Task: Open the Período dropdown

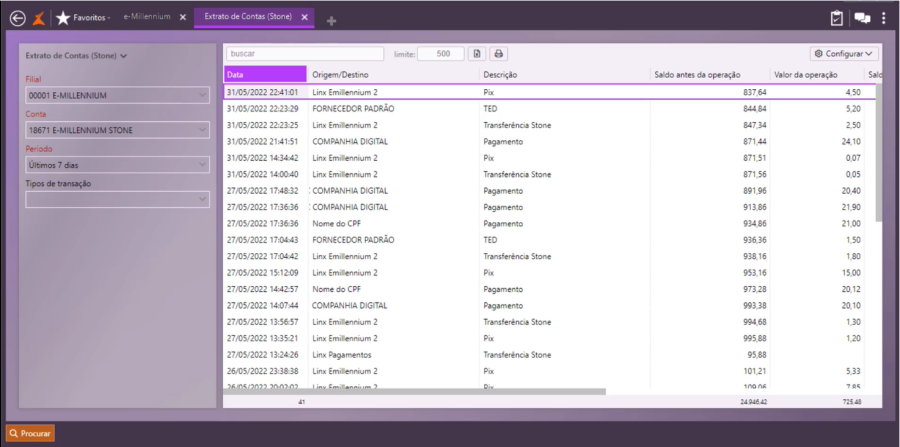Action: click(118, 165)
